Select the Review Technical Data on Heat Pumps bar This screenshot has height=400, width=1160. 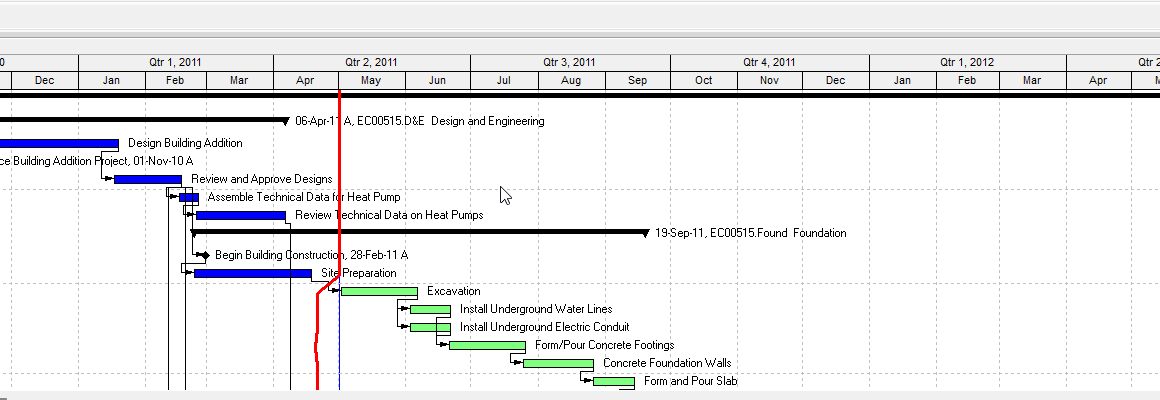tap(241, 216)
